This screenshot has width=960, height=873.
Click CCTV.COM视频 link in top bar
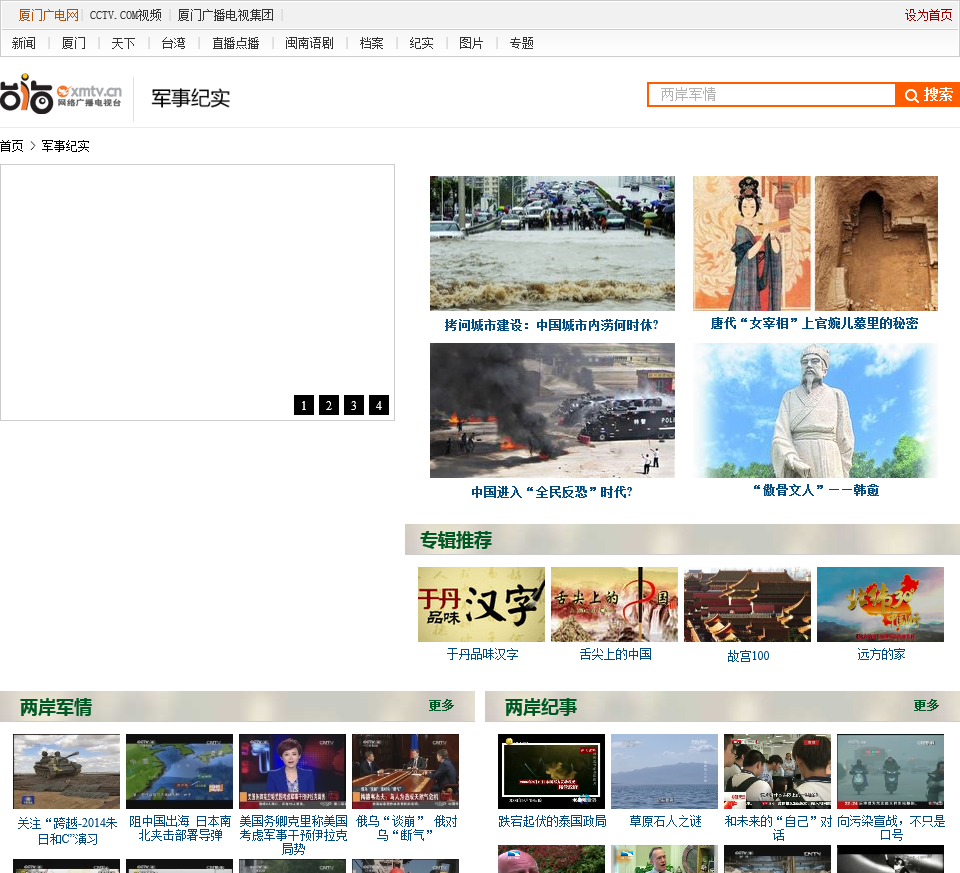[125, 15]
